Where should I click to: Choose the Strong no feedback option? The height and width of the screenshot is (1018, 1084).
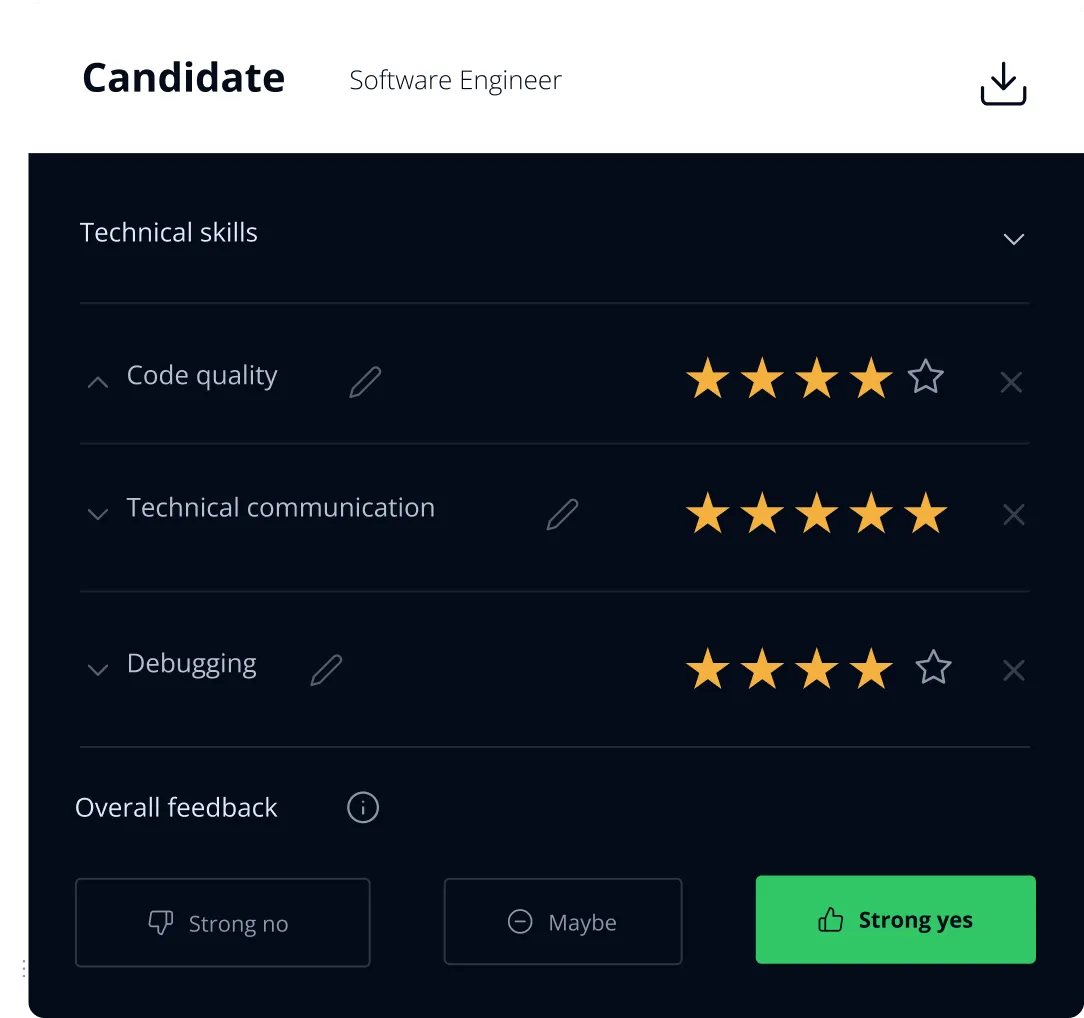(x=222, y=923)
